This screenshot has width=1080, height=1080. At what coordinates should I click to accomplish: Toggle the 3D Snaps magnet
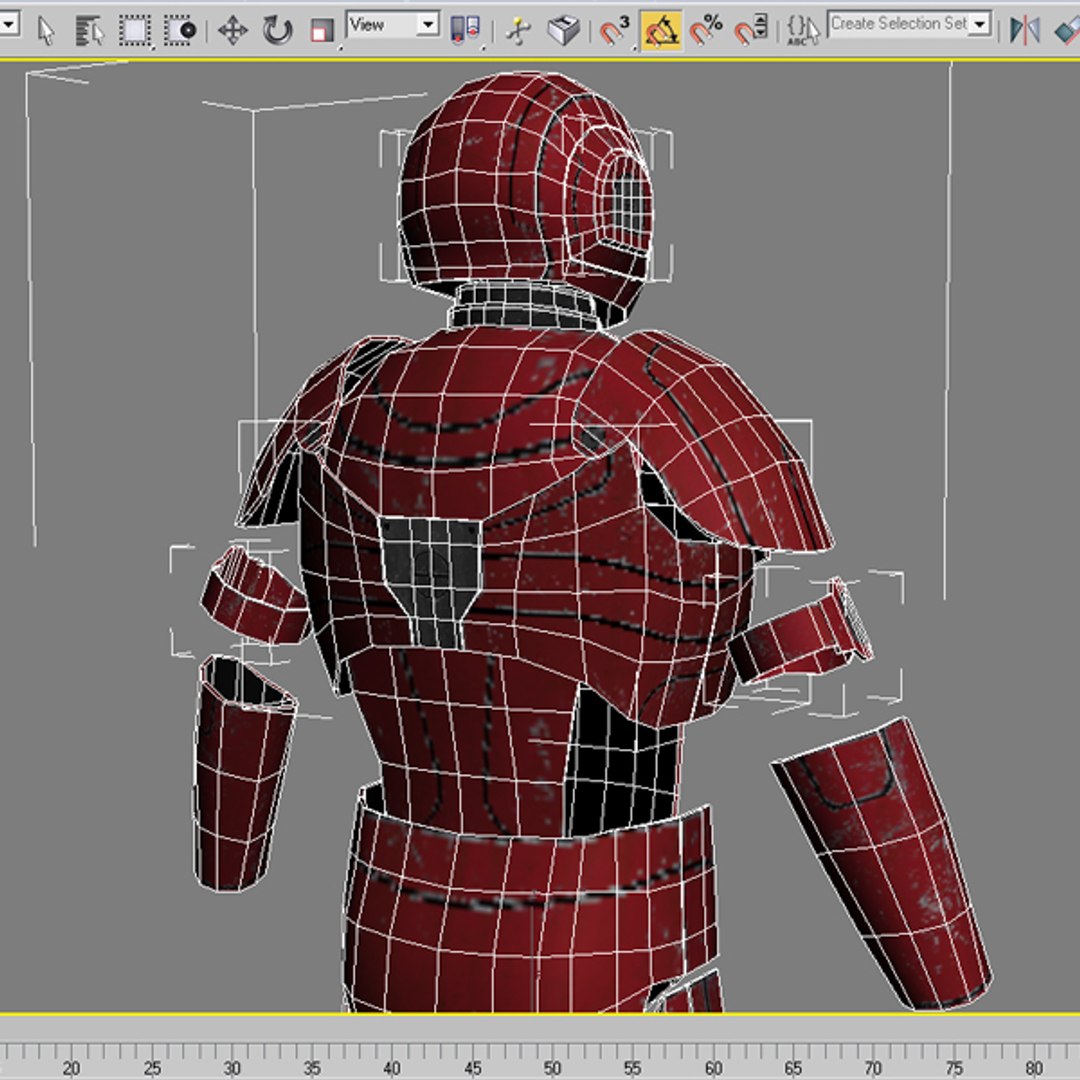(x=614, y=31)
